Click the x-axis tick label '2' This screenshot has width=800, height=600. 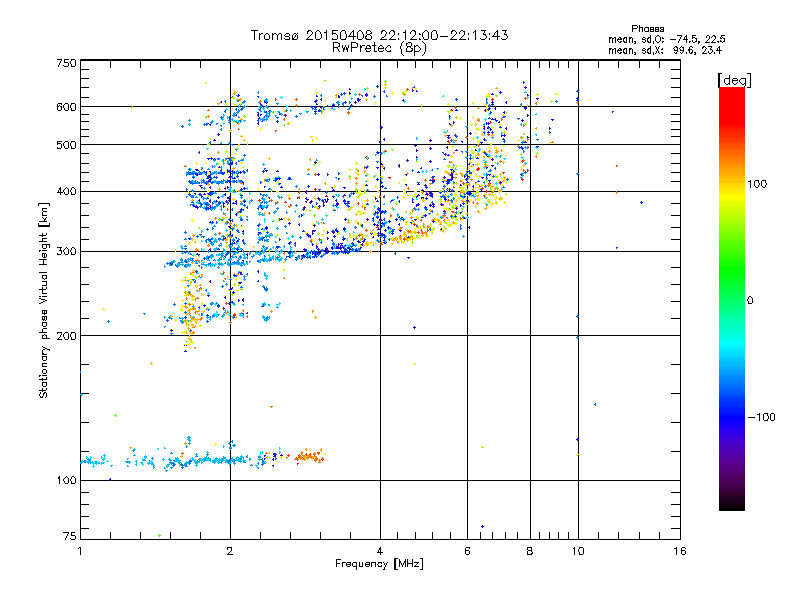230,551
